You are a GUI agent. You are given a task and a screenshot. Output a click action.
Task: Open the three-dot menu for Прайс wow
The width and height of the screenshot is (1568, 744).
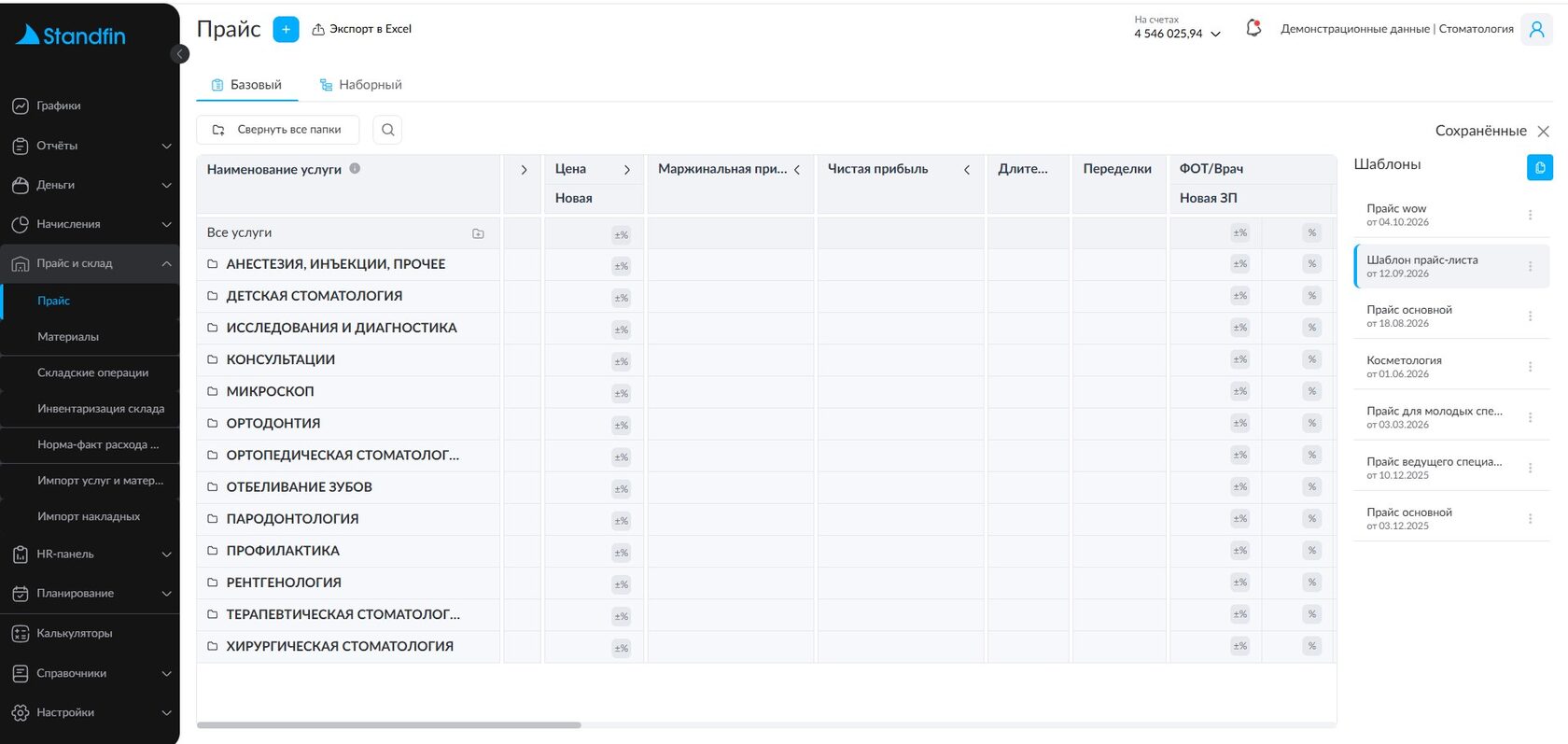(1530, 215)
